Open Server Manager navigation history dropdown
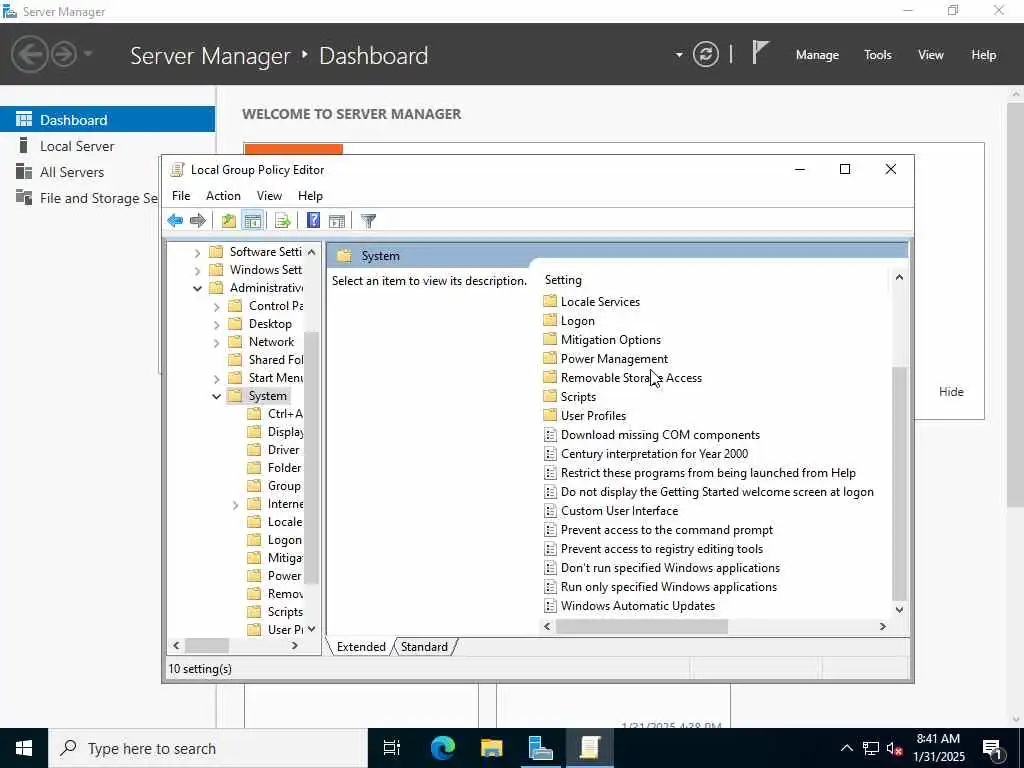 pos(88,54)
